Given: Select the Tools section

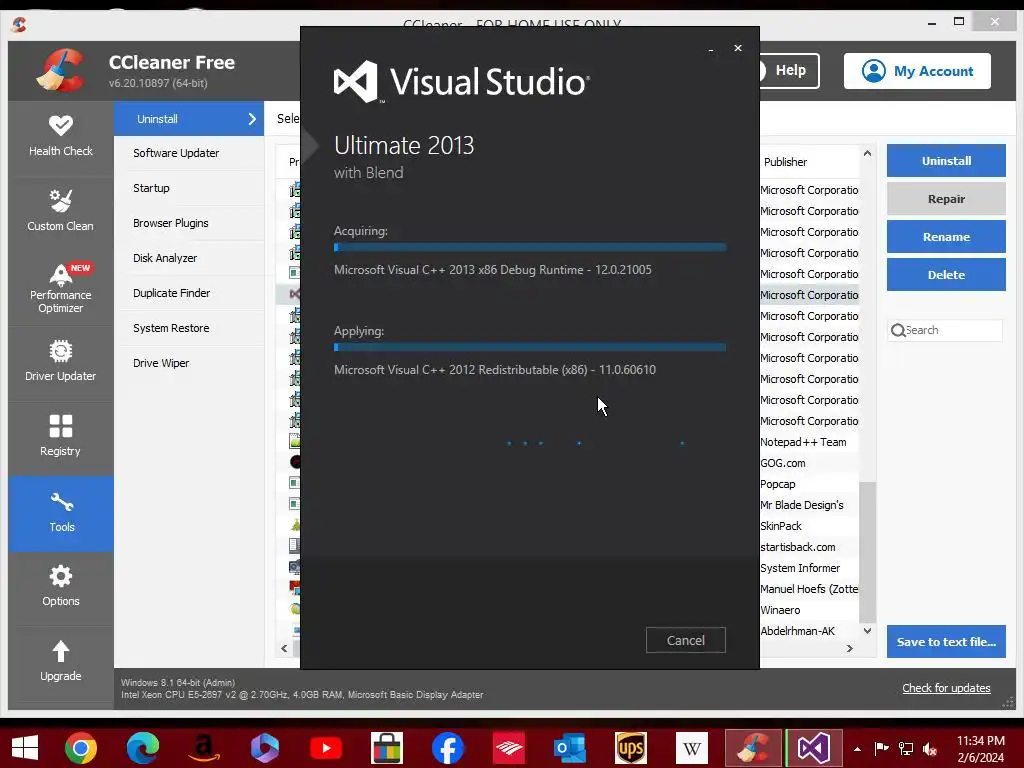Looking at the screenshot, I should tap(61, 513).
